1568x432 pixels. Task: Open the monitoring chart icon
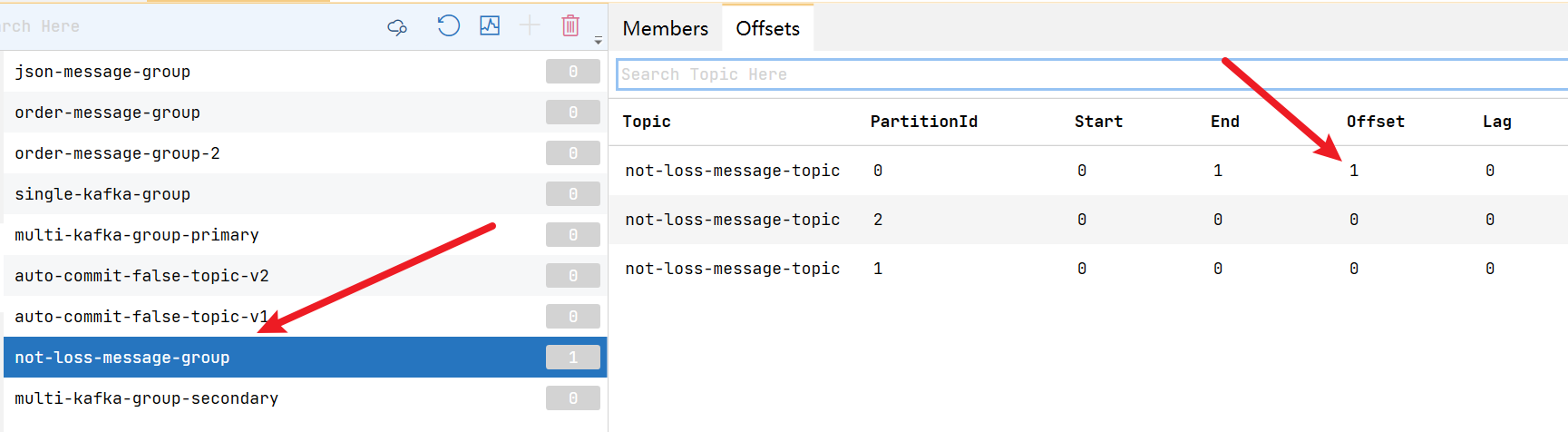[x=490, y=25]
